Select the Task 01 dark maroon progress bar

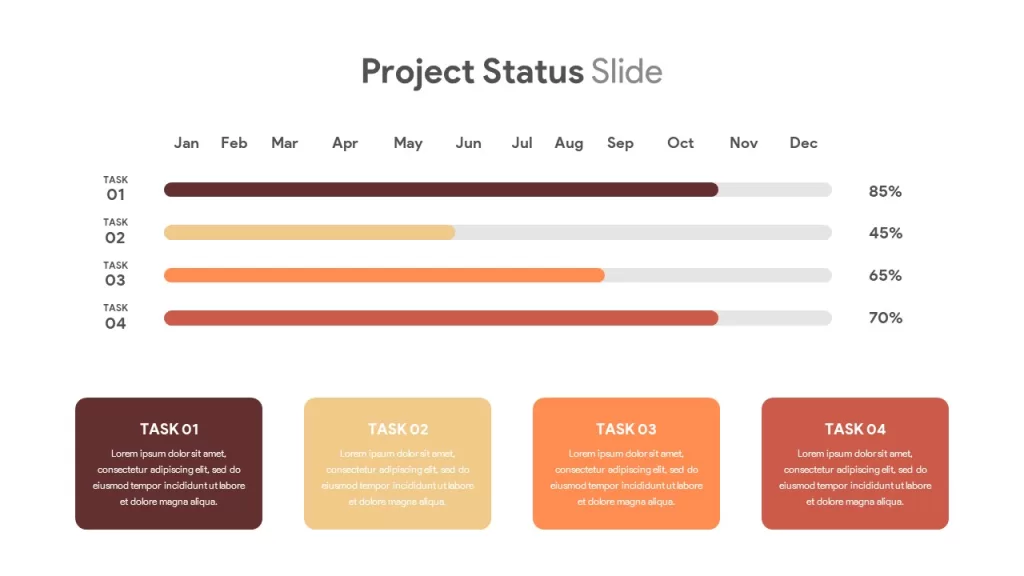click(x=441, y=189)
